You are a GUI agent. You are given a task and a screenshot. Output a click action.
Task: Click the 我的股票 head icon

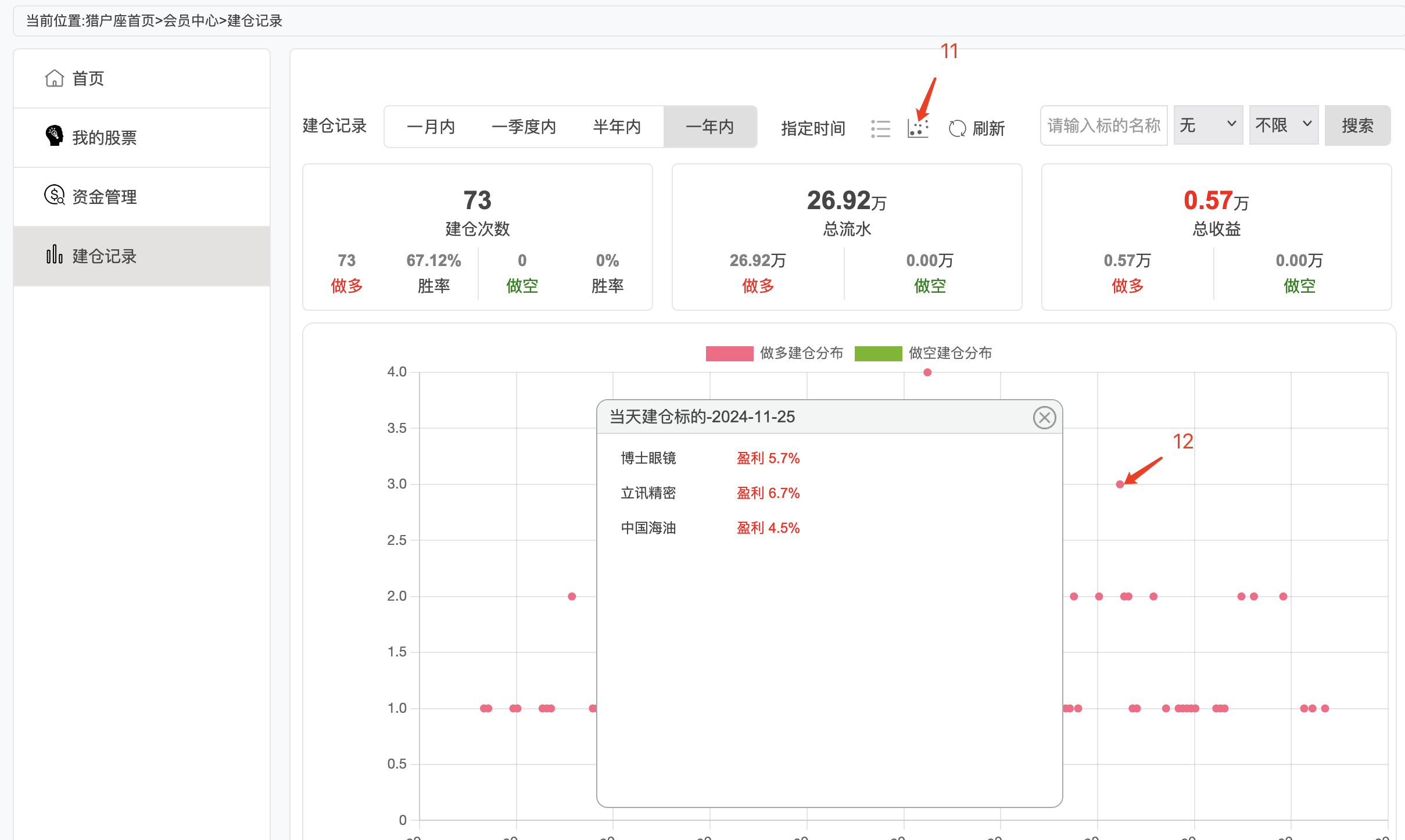coord(55,135)
